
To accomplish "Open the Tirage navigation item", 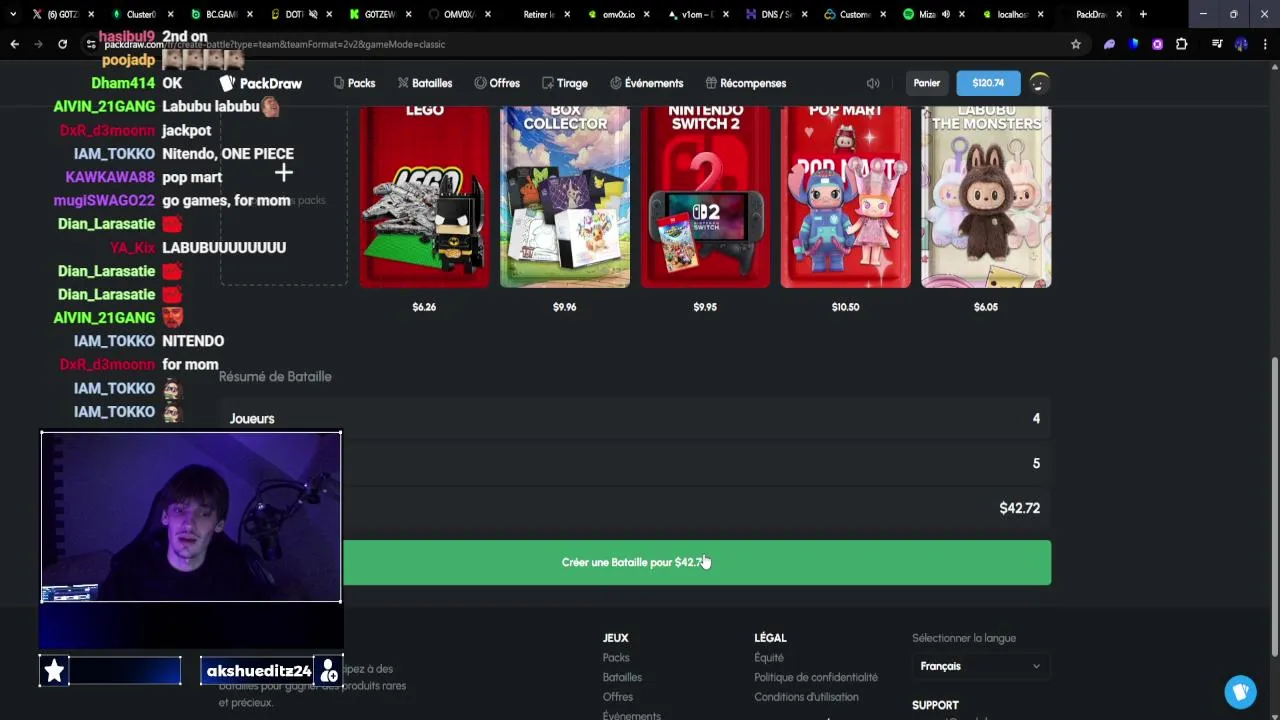I will tap(565, 83).
